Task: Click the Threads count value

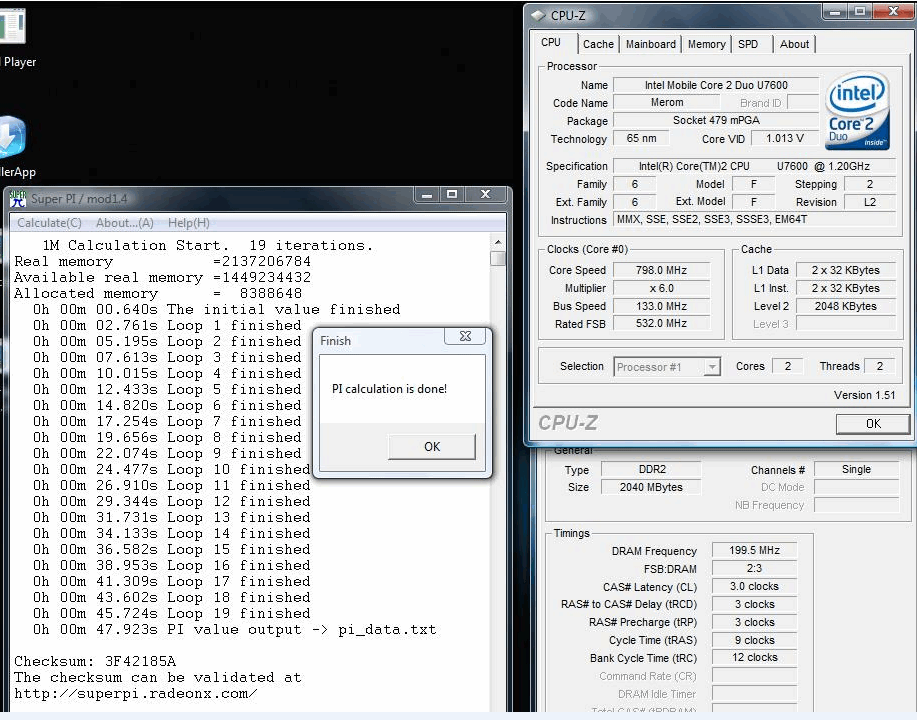Action: (880, 366)
